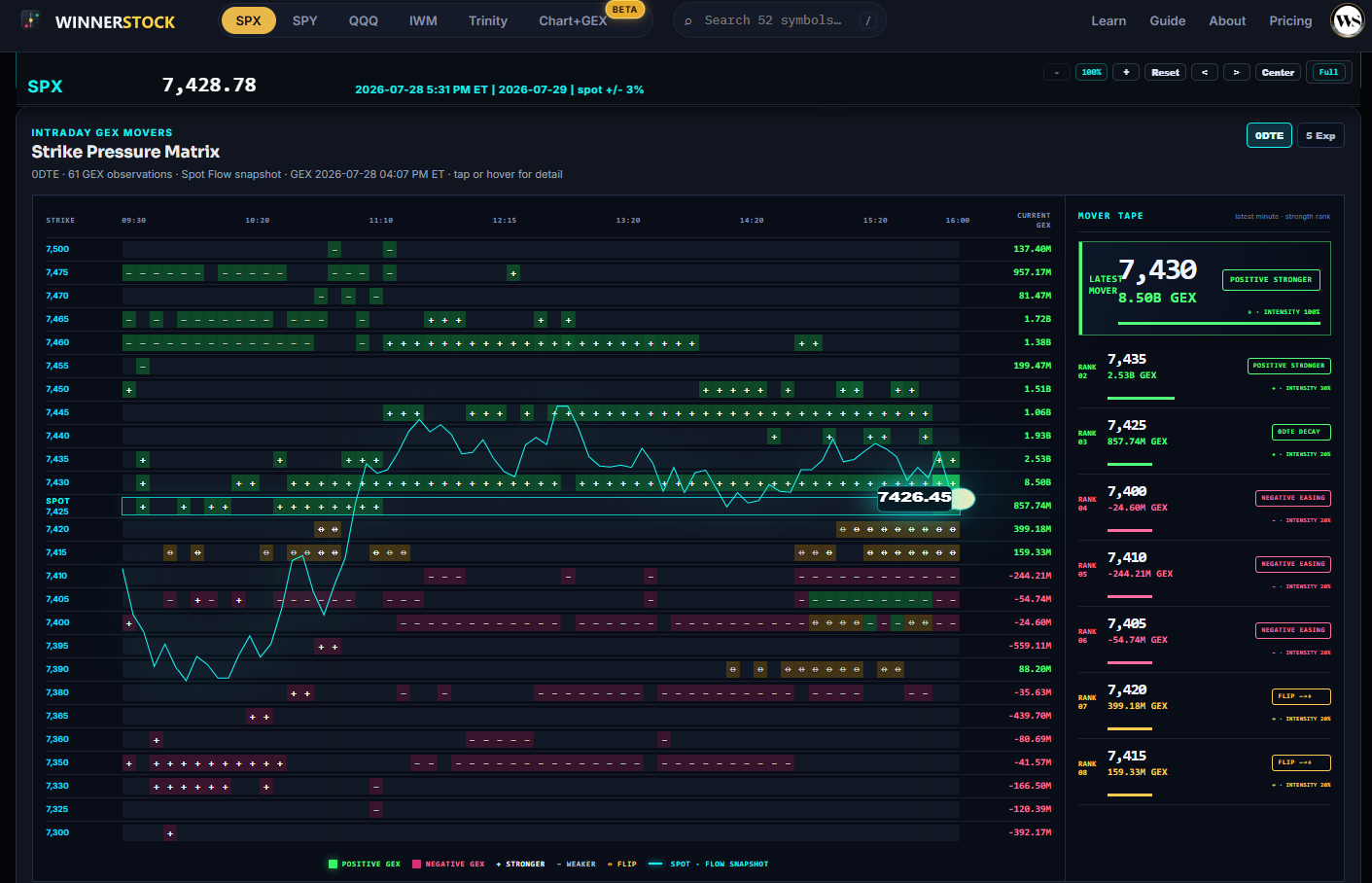The height and width of the screenshot is (883, 1372).
Task: Select rank 03 mover 7,425
Action: (1205, 441)
